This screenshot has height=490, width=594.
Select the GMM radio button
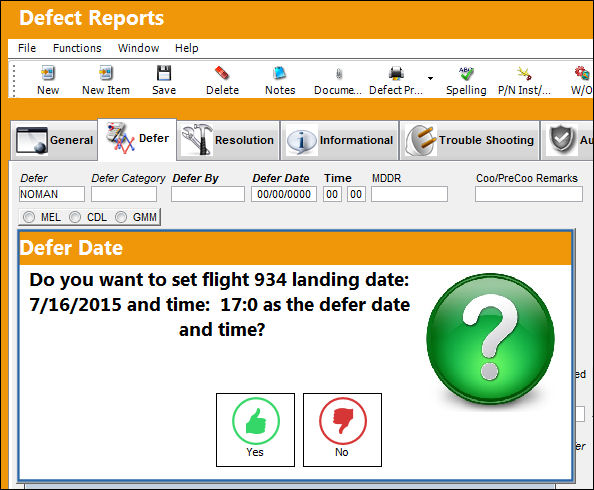(x=121, y=217)
